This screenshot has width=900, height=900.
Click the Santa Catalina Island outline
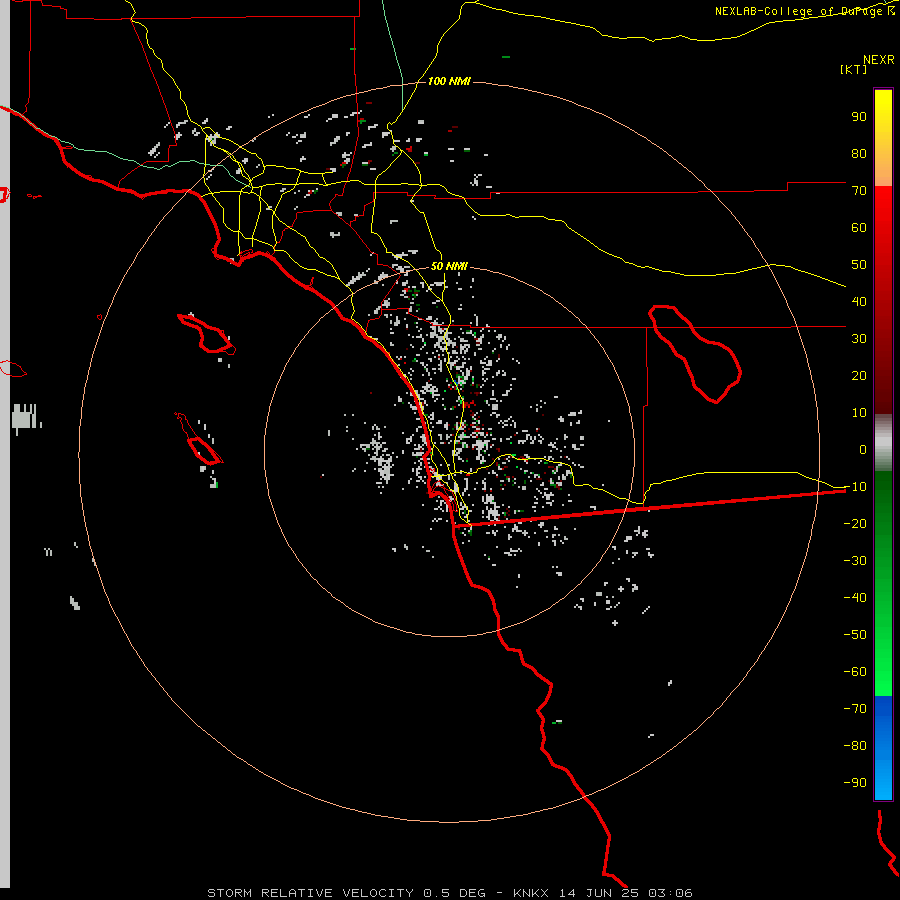pyautogui.click(x=207, y=333)
